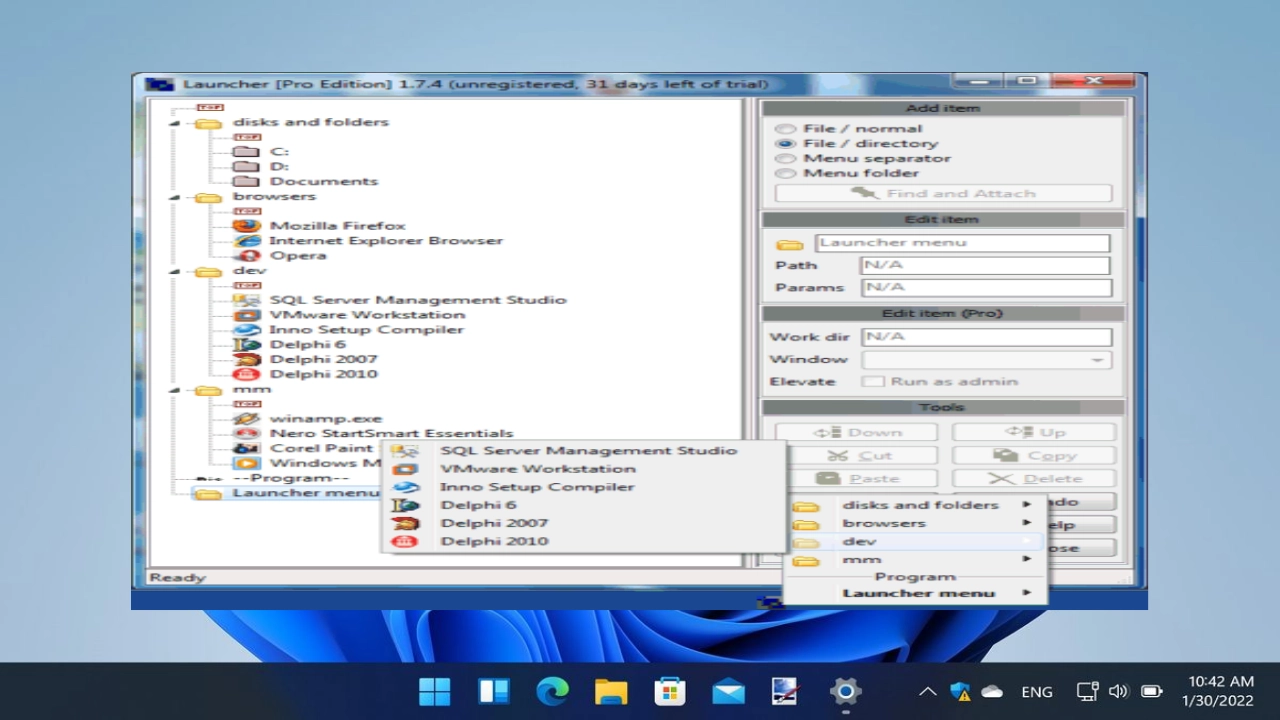Open the Windows Start menu

(x=435, y=691)
